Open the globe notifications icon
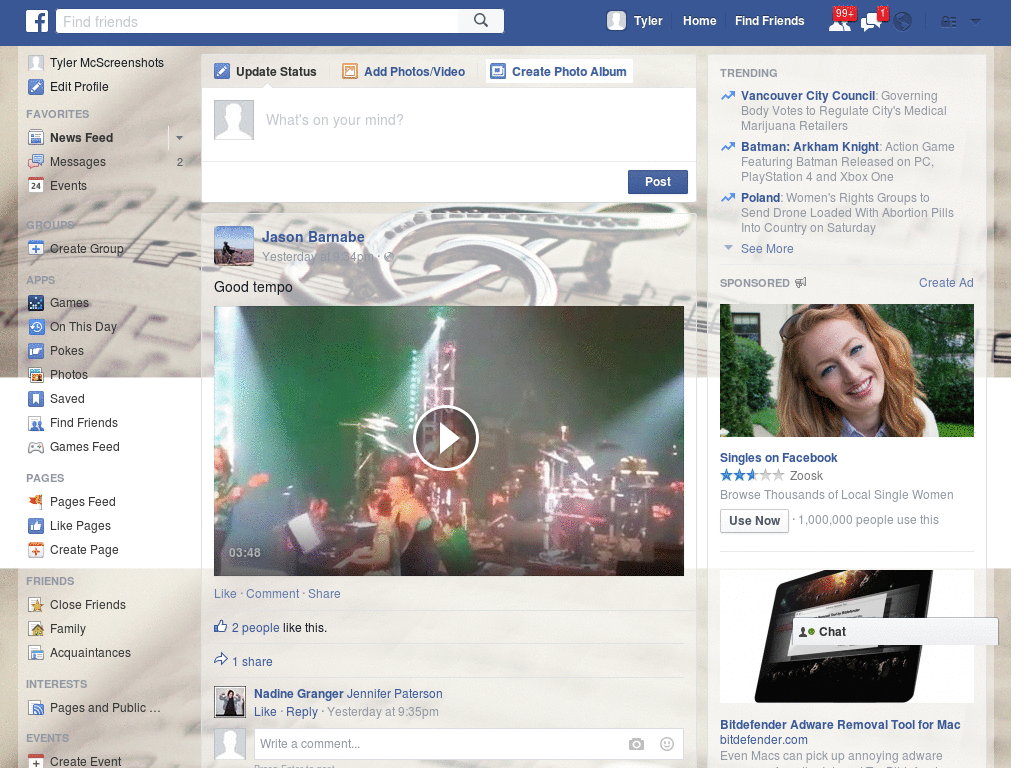Viewport: 1024px width, 768px height. coord(903,22)
